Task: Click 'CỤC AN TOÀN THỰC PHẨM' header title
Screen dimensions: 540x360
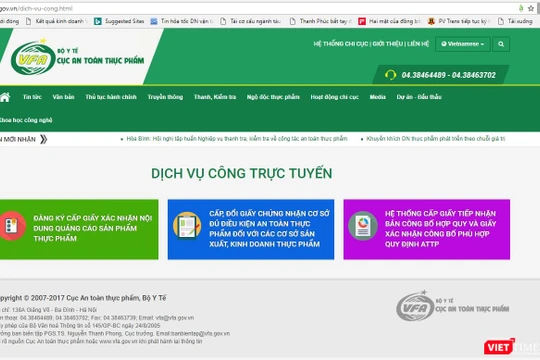Action: click(x=100, y=61)
